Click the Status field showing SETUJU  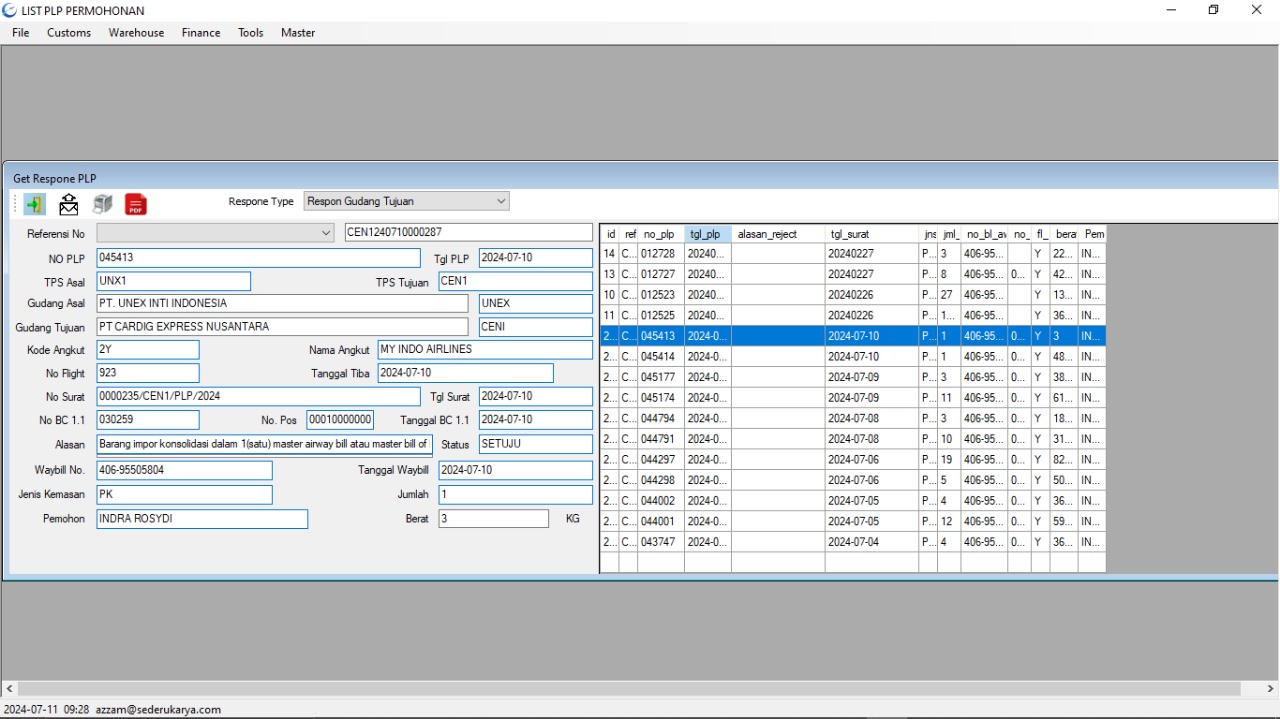pos(535,444)
